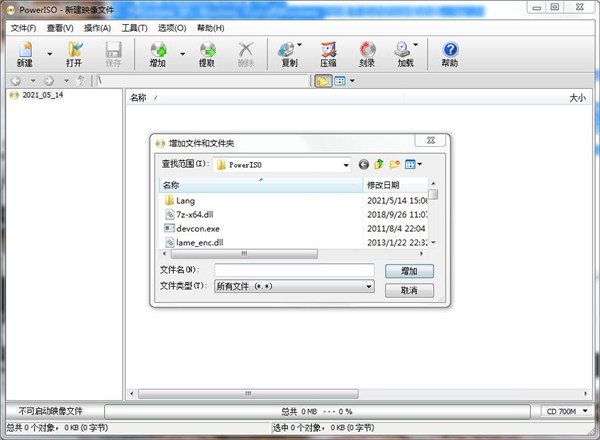Screen dimensions: 600x440
Task: Click the 增加 button in dialog
Action: 409,271
